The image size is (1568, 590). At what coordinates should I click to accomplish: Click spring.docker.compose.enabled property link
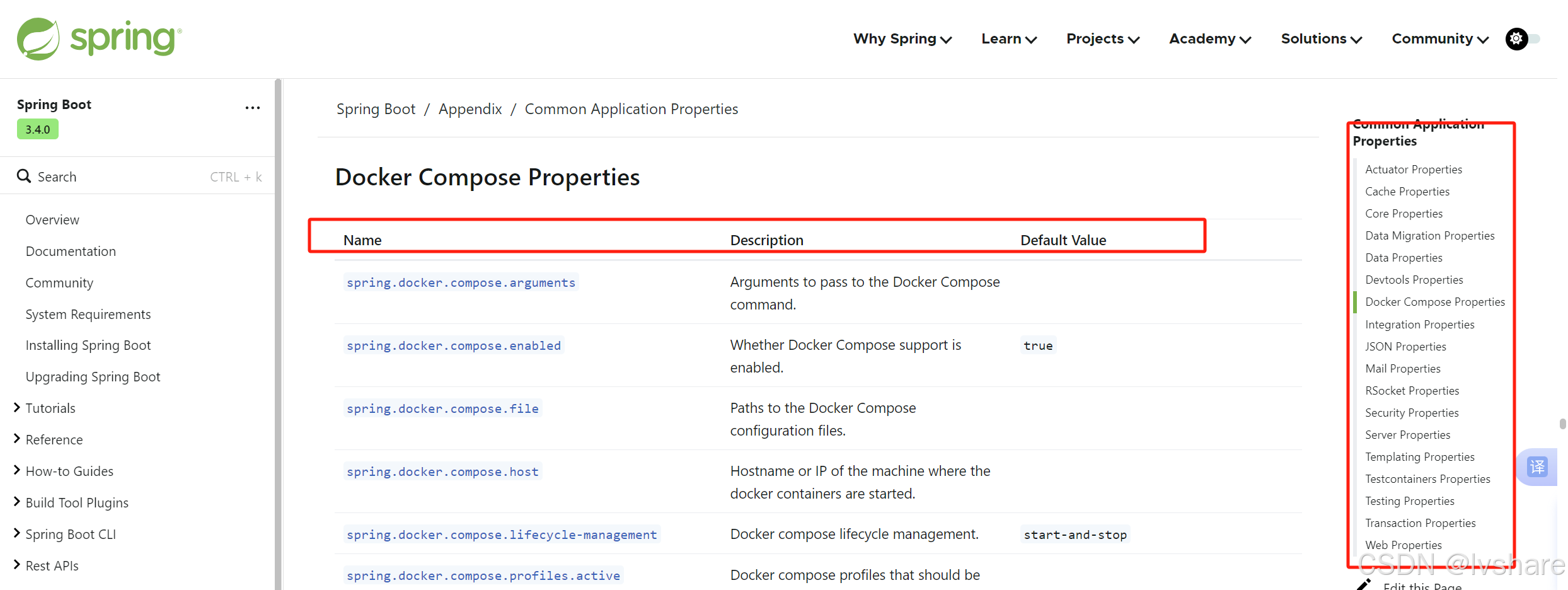[x=454, y=345]
